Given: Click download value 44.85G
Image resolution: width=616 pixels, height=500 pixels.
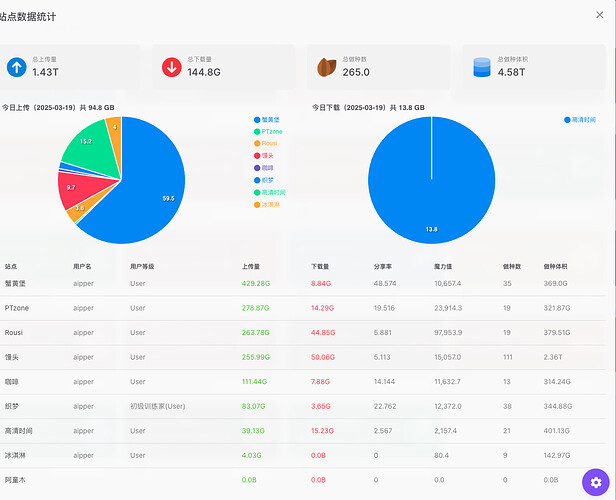Looking at the screenshot, I should pos(323,332).
